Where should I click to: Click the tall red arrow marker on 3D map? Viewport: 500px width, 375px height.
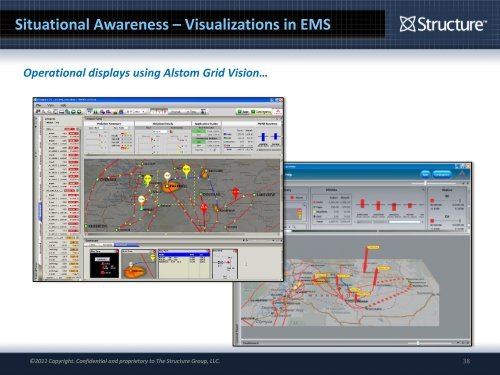[366, 259]
